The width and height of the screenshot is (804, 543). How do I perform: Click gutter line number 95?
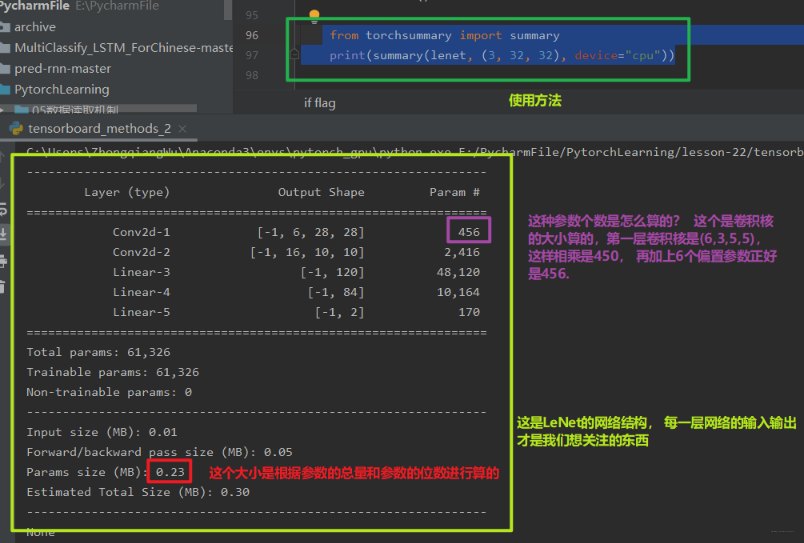252,15
